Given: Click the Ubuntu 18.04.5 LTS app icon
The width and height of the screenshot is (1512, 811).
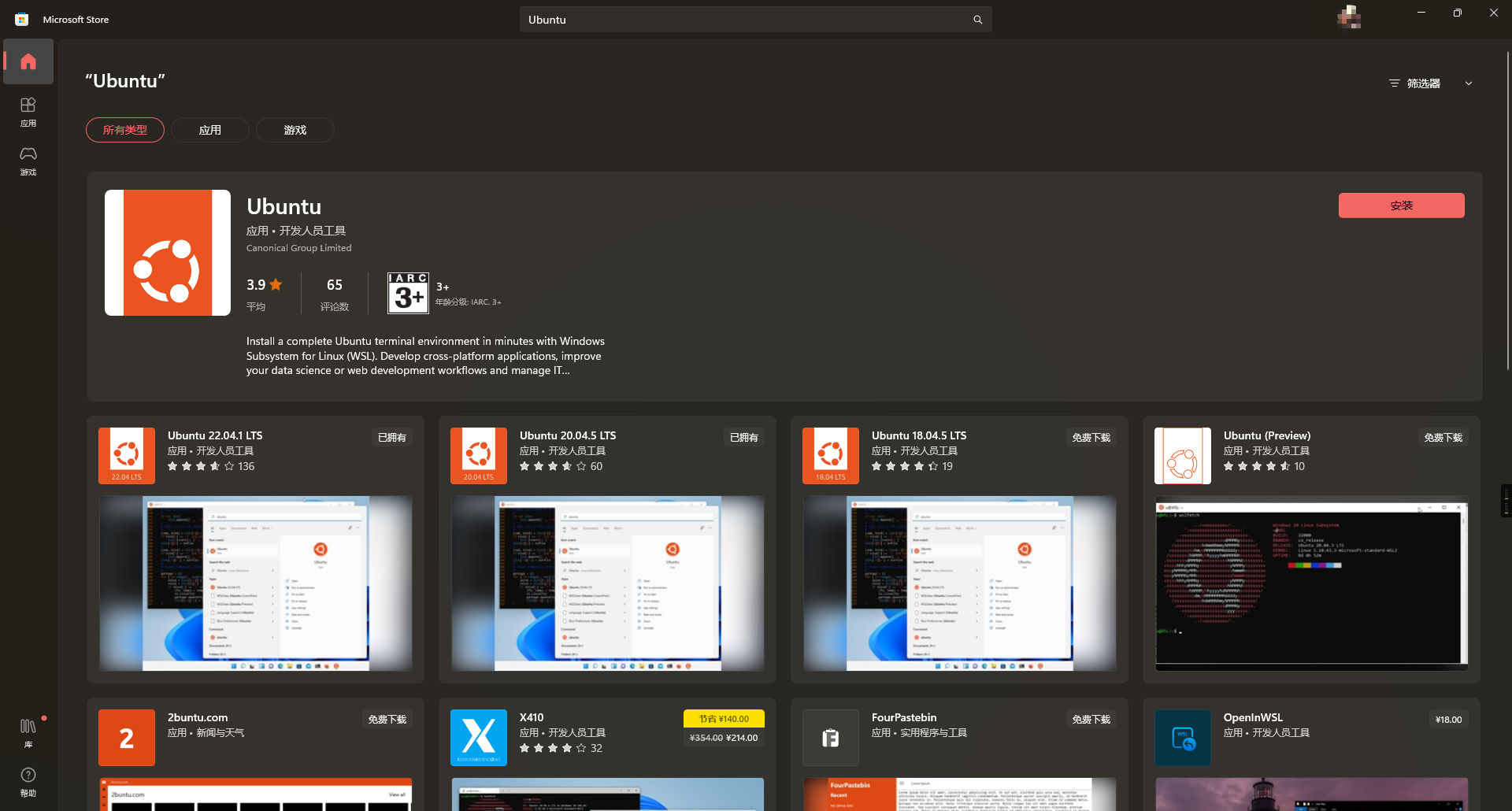Looking at the screenshot, I should pyautogui.click(x=831, y=456).
